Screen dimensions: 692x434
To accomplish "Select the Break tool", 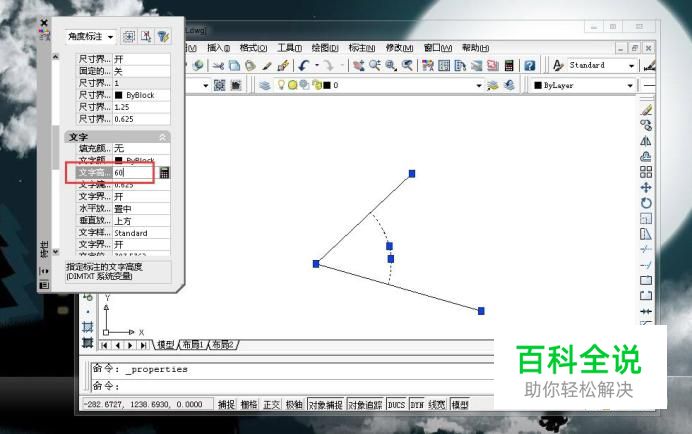I will 646,295.
